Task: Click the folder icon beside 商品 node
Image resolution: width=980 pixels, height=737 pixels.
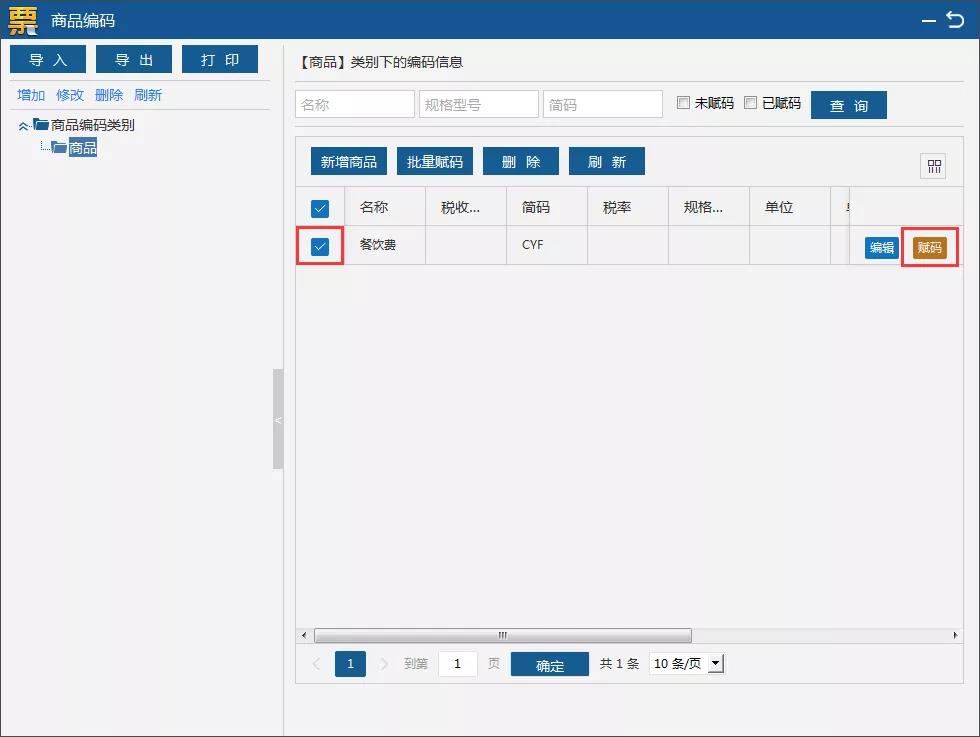Action: [x=59, y=147]
